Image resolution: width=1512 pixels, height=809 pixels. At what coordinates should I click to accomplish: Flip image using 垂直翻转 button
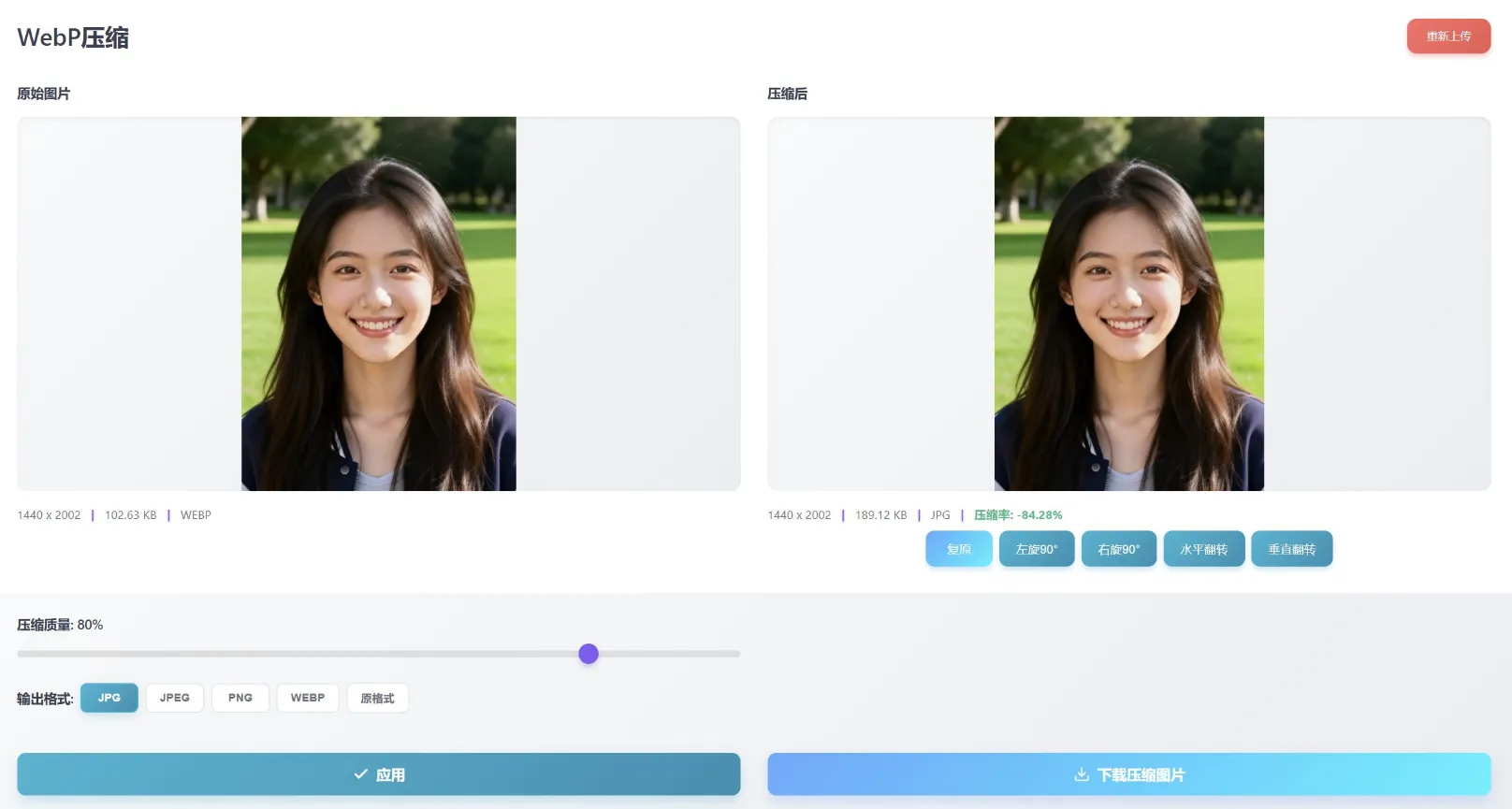coord(1292,549)
